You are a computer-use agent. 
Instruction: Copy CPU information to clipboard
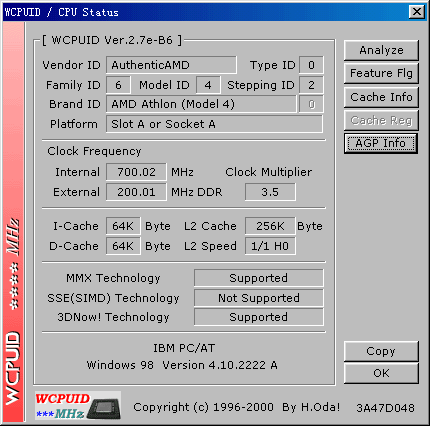pyautogui.click(x=381, y=351)
